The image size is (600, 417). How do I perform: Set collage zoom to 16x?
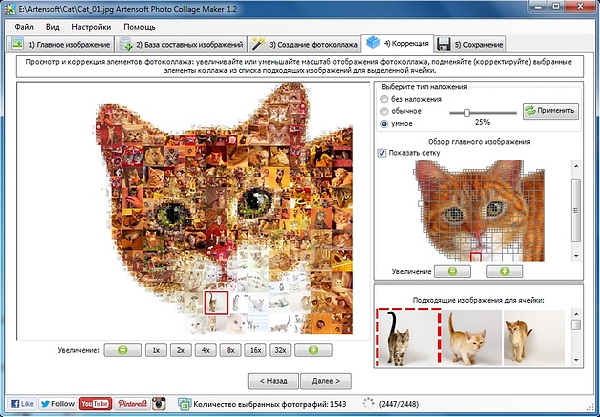point(255,350)
